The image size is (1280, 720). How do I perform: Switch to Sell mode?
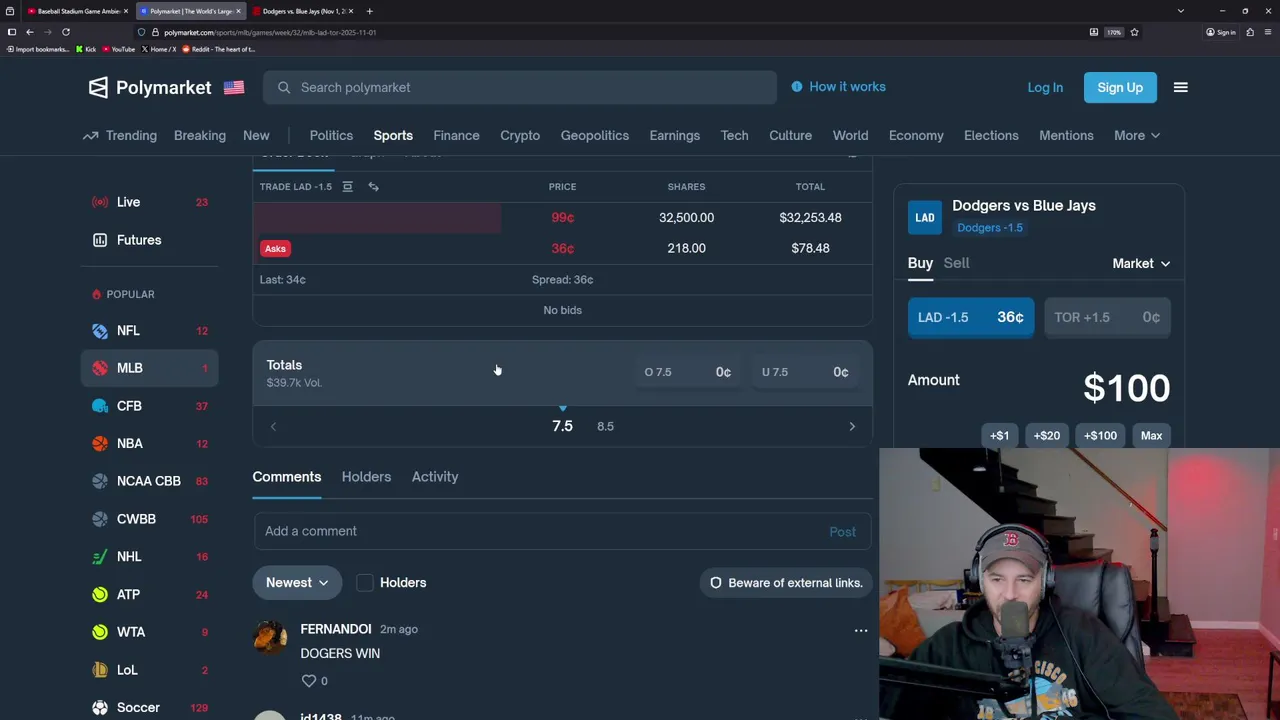(x=956, y=263)
